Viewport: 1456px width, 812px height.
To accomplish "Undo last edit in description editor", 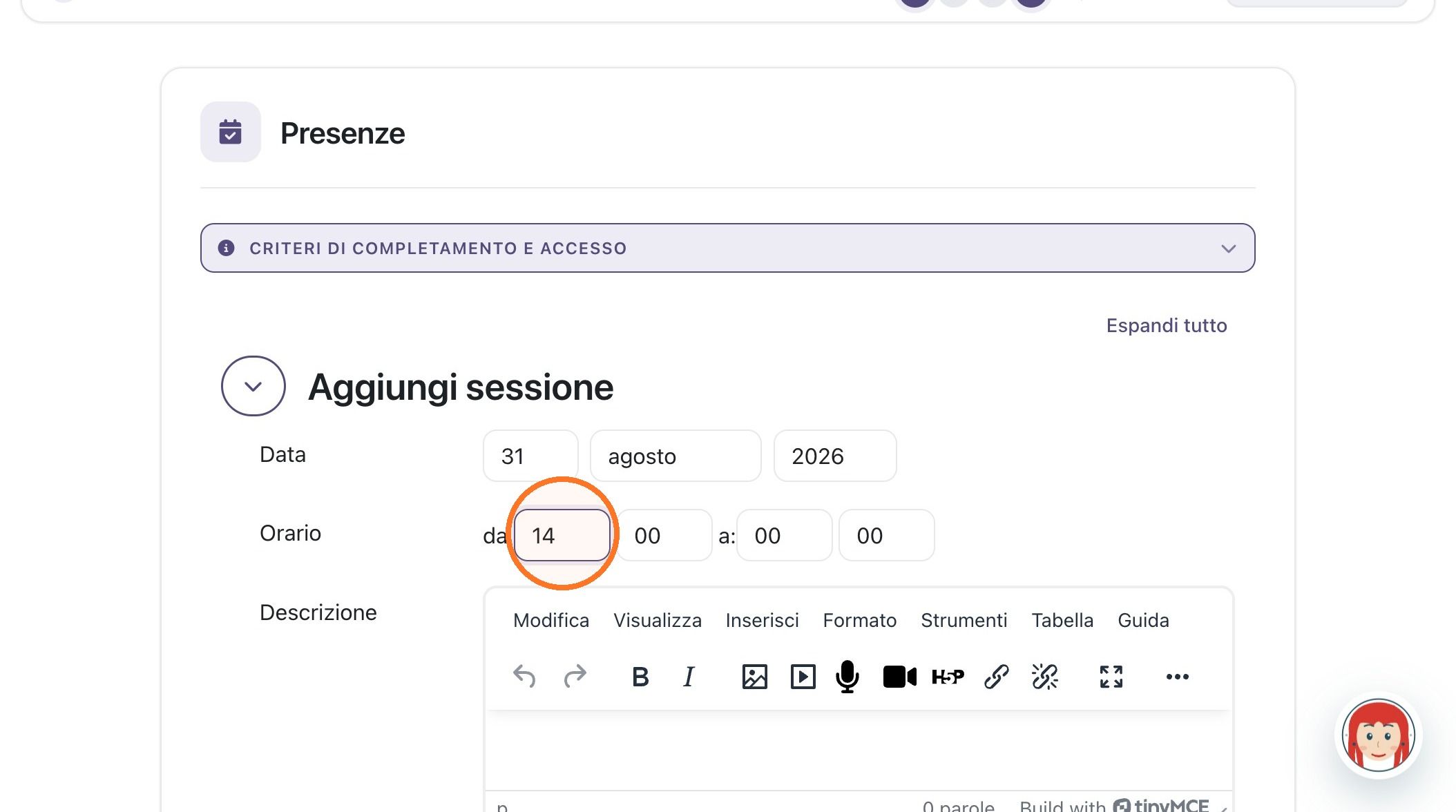I will (524, 676).
